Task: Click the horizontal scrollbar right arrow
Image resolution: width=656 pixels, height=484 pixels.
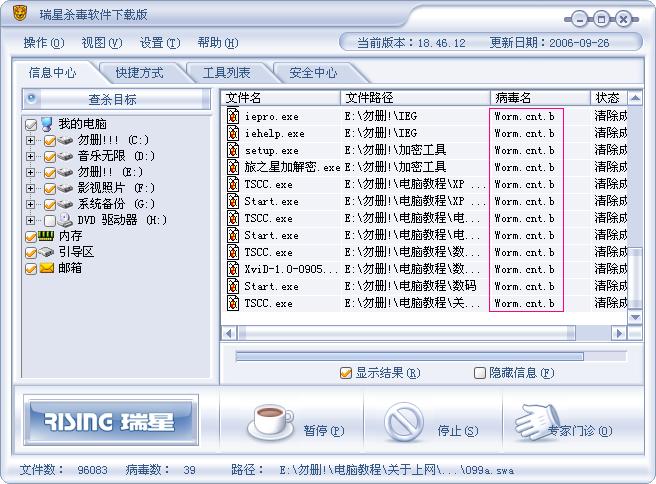Action: [x=619, y=333]
